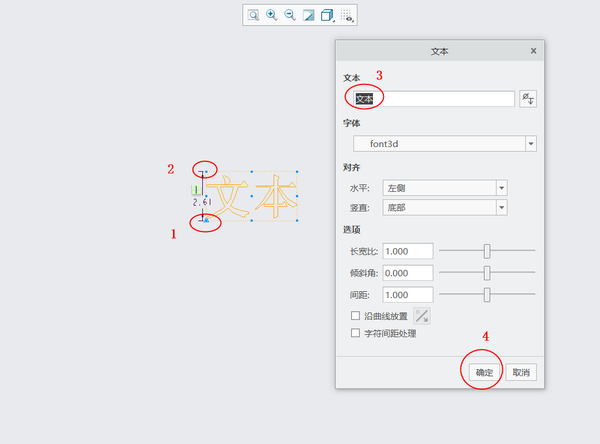Click the 取消 button
Viewport: 600px width, 444px height.
[x=521, y=372]
